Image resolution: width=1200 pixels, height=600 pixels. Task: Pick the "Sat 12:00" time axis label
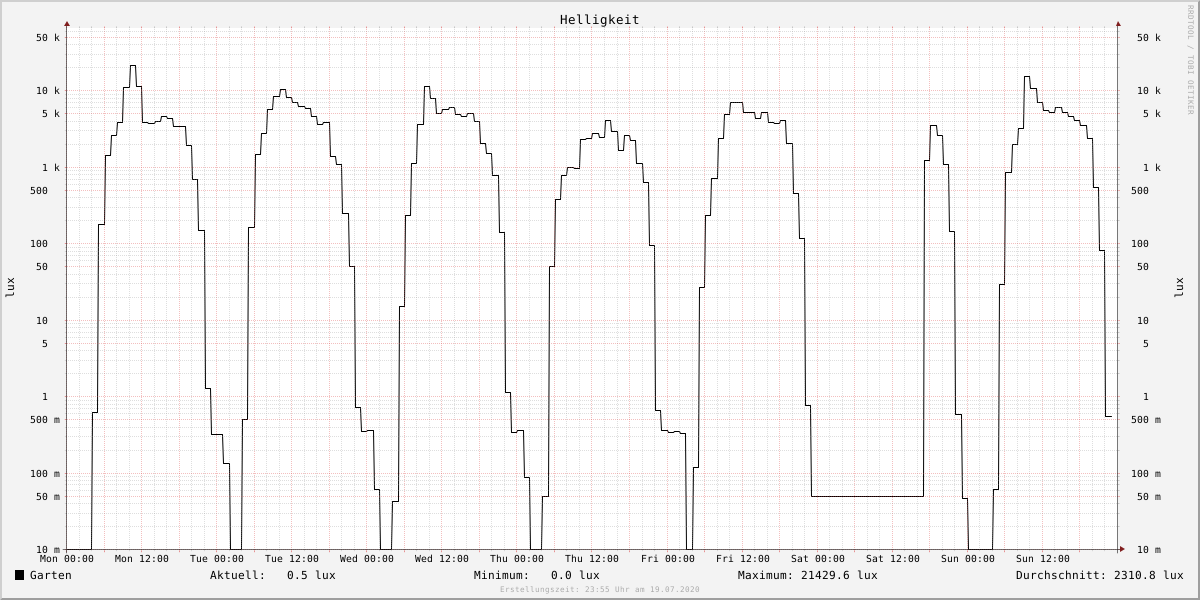(893, 559)
